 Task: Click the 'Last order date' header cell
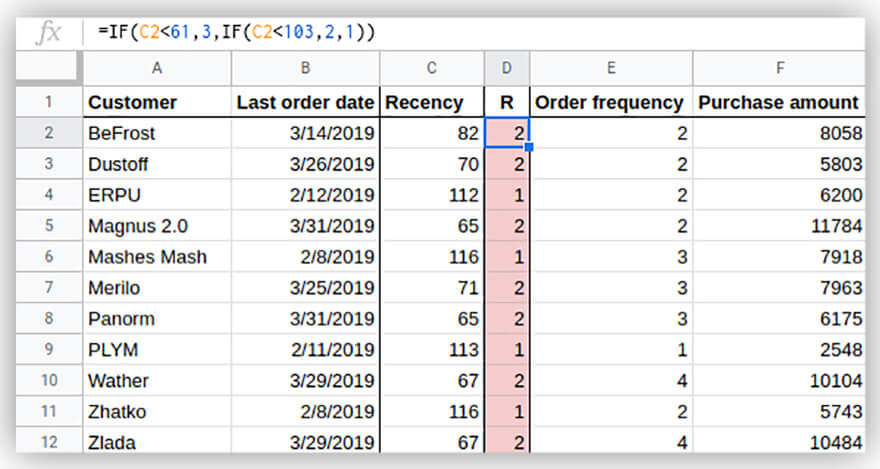(305, 102)
